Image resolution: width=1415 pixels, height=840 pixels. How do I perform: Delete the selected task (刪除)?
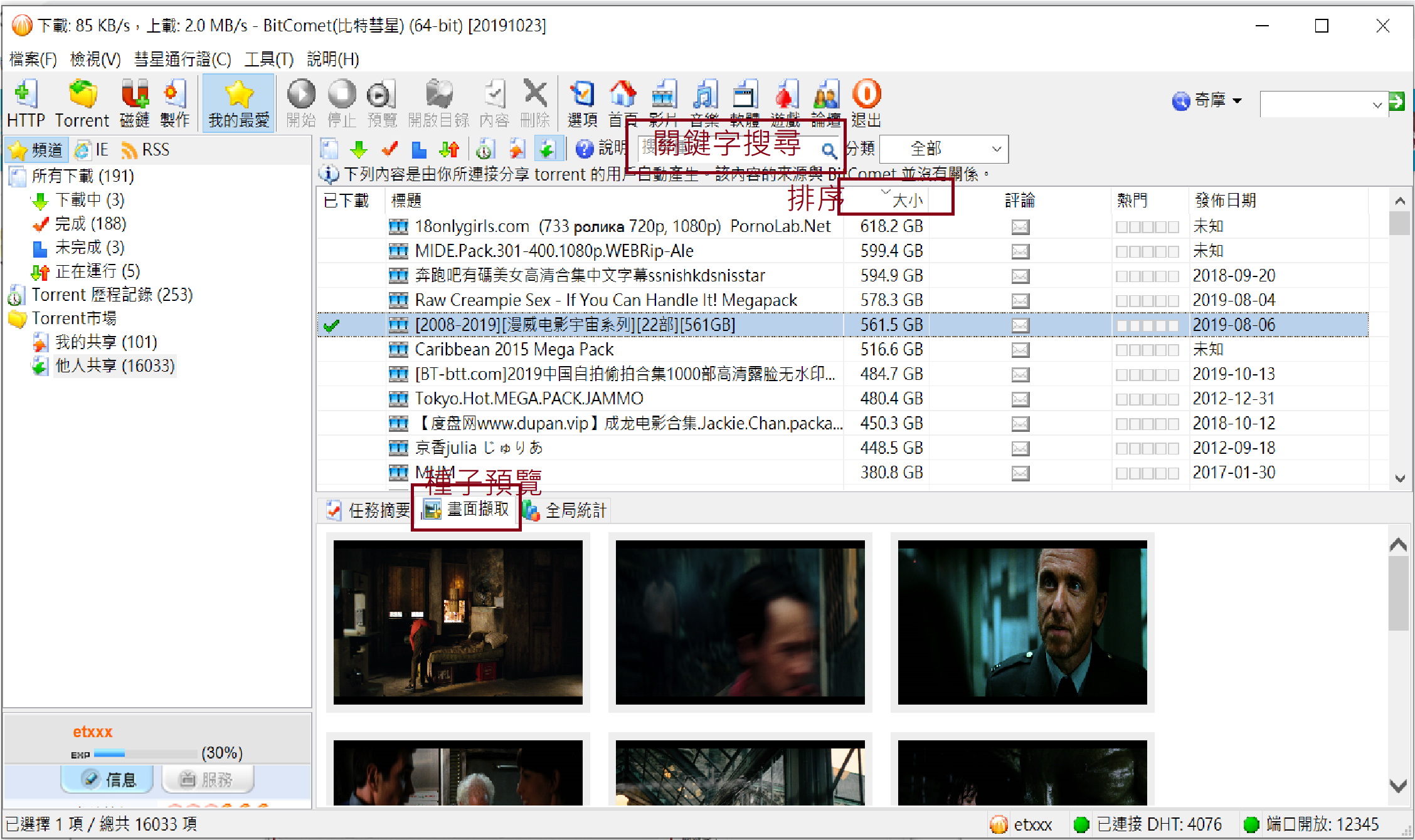point(535,104)
